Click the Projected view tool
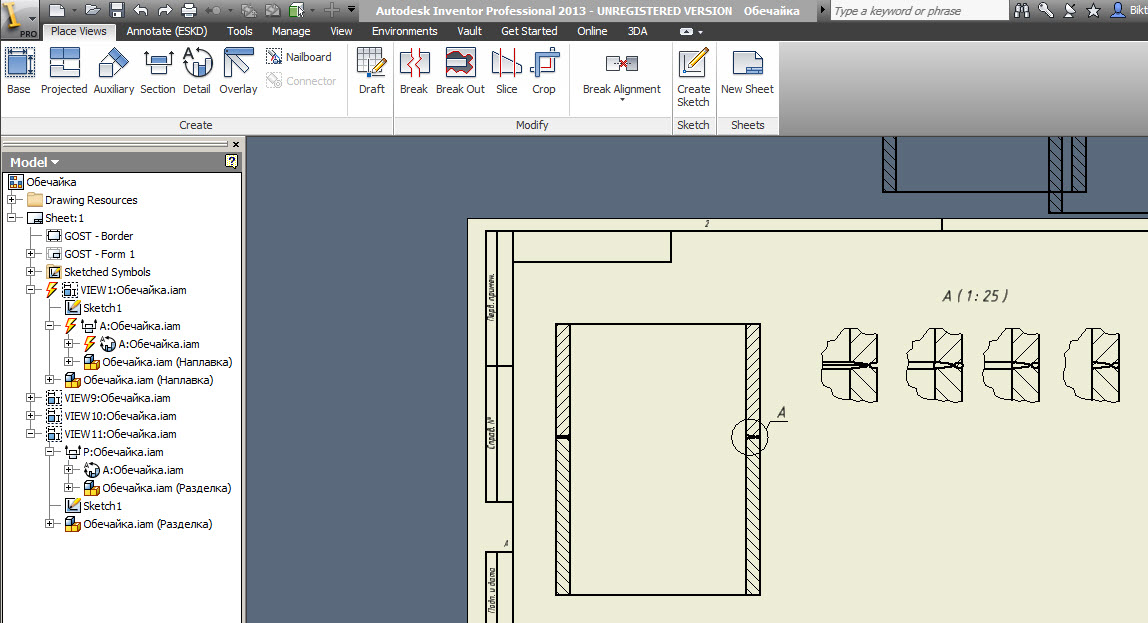This screenshot has height=623, width=1148. coord(64,71)
